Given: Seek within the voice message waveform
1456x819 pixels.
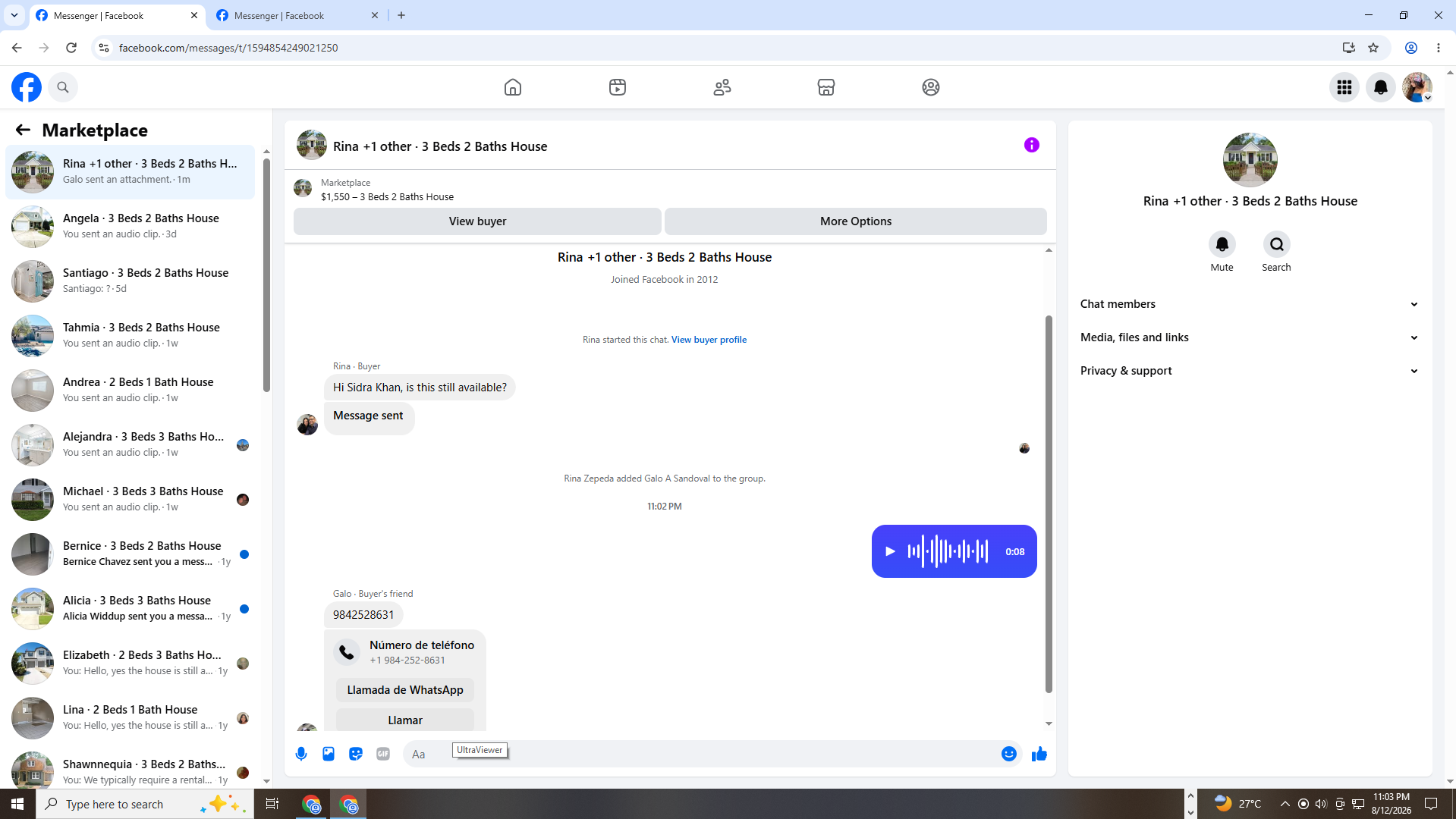Looking at the screenshot, I should (948, 551).
